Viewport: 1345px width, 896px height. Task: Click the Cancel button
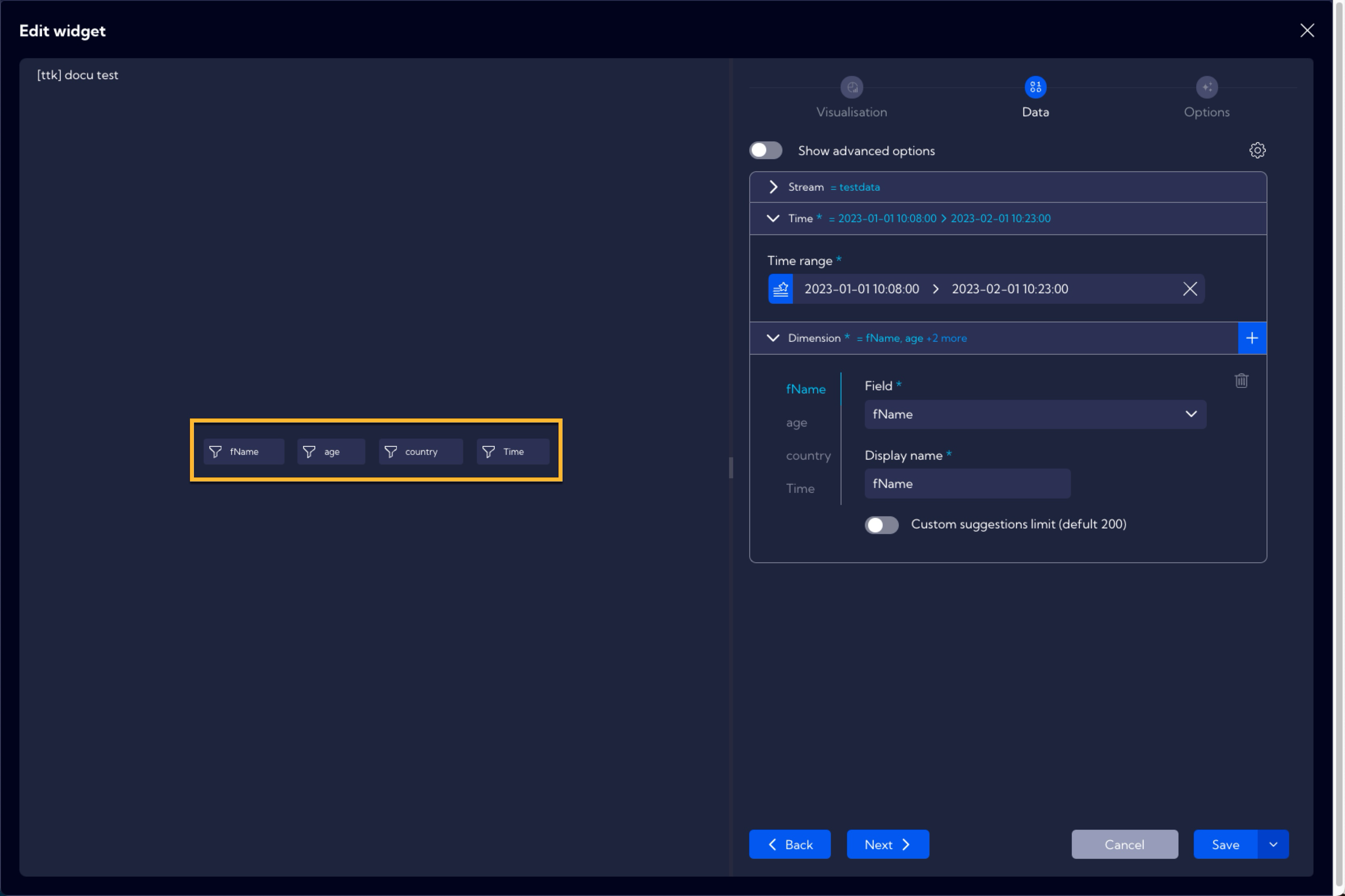[x=1124, y=845]
